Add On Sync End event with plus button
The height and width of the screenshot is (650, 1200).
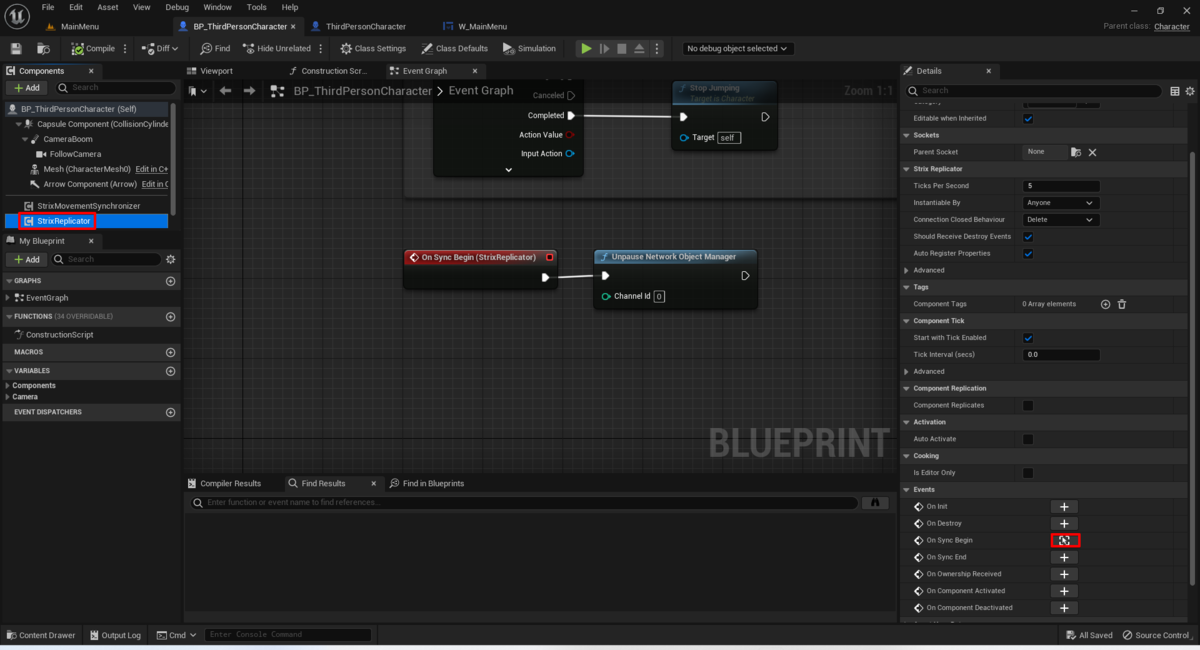1064,557
